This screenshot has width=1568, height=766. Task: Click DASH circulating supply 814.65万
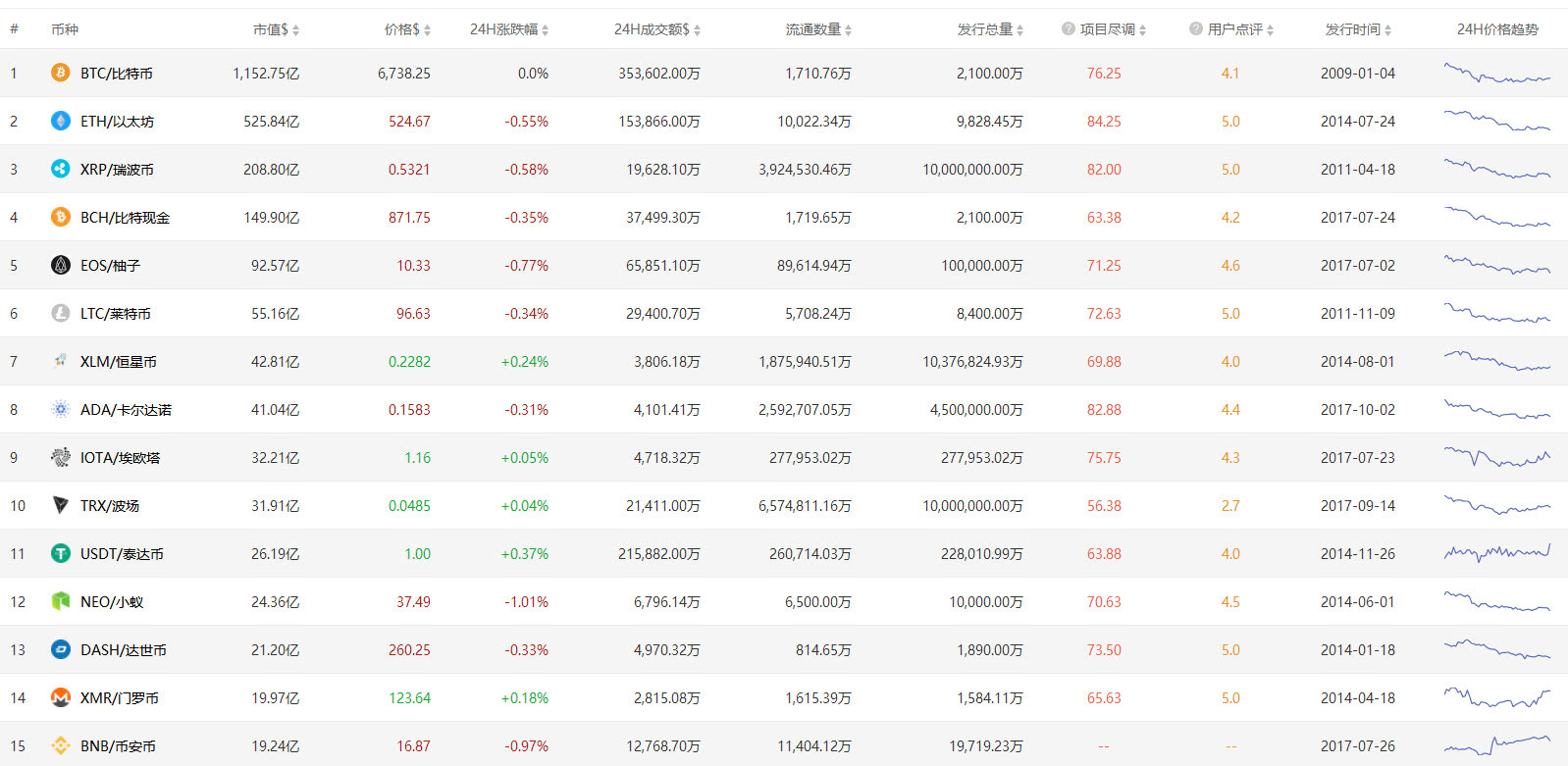(823, 650)
